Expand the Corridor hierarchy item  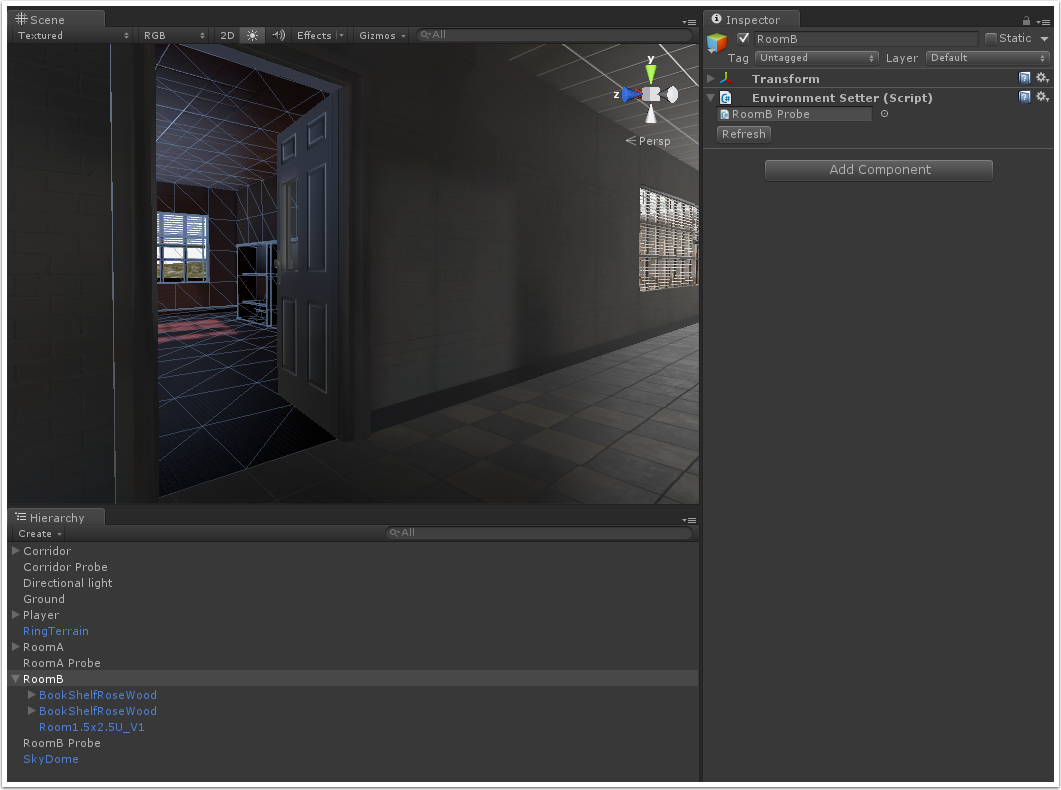tap(16, 551)
